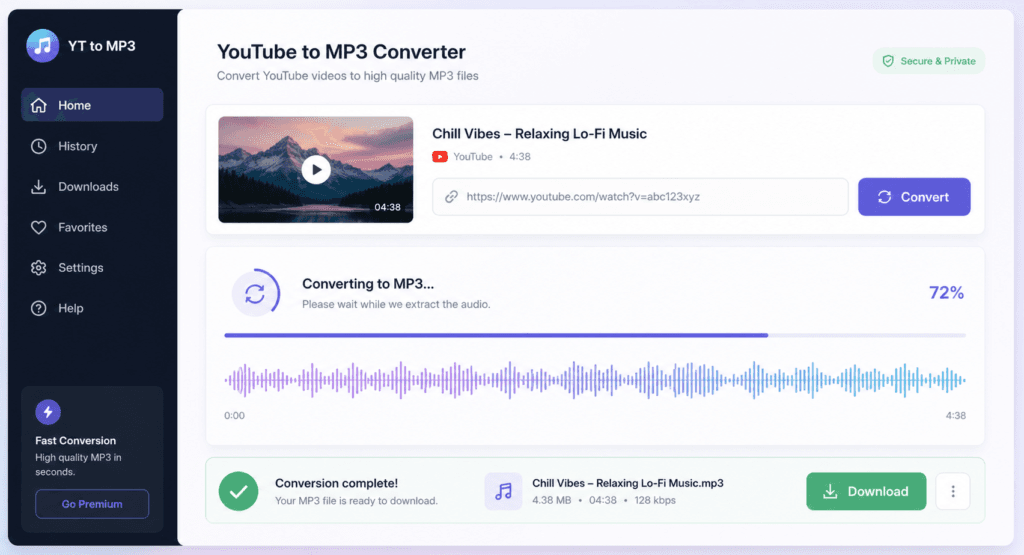Viewport: 1024px width, 555px height.
Task: Click the YT to MP3 music note logo
Action: click(x=42, y=46)
